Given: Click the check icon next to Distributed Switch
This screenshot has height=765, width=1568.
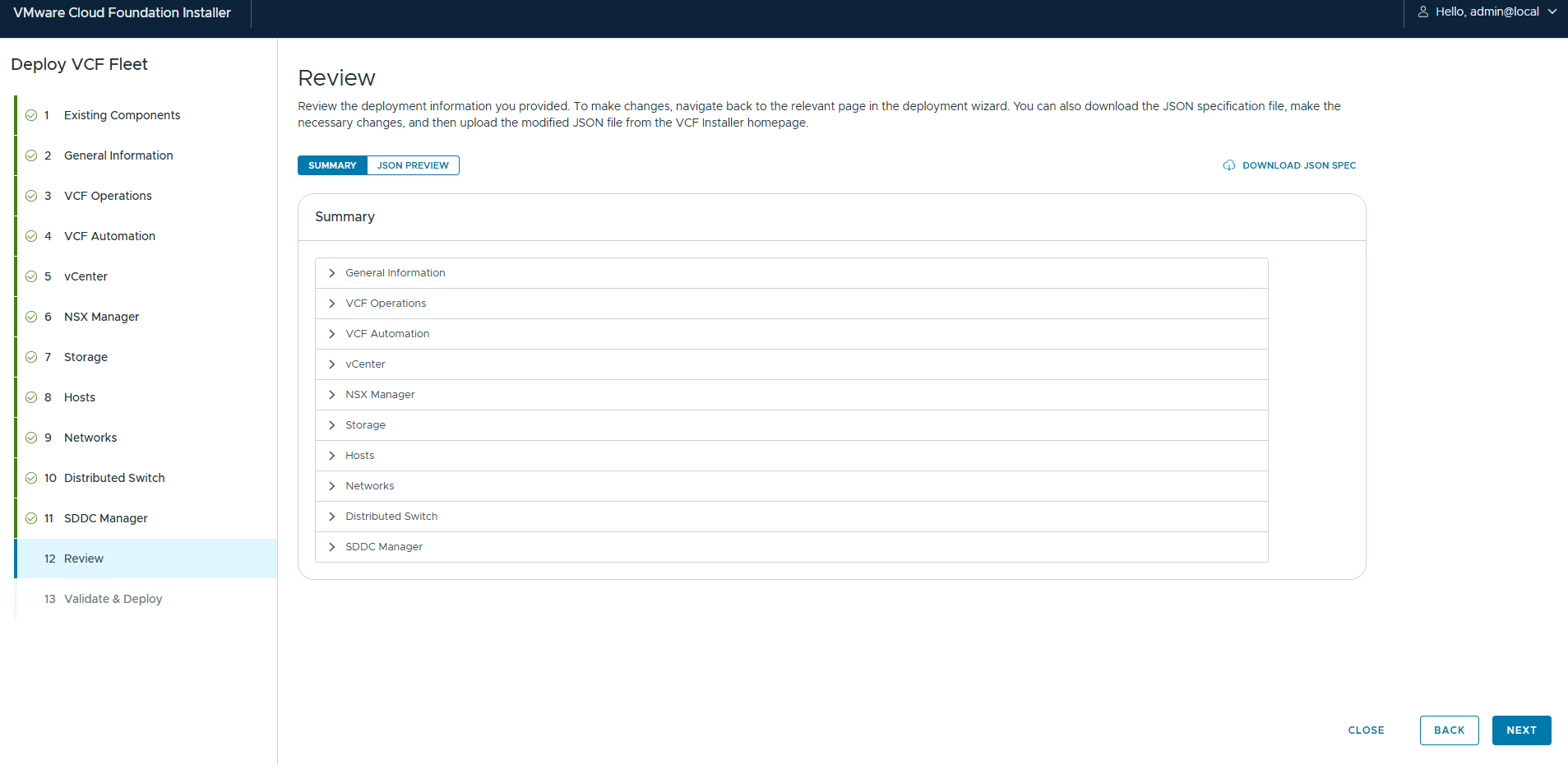Looking at the screenshot, I should pyautogui.click(x=31, y=478).
